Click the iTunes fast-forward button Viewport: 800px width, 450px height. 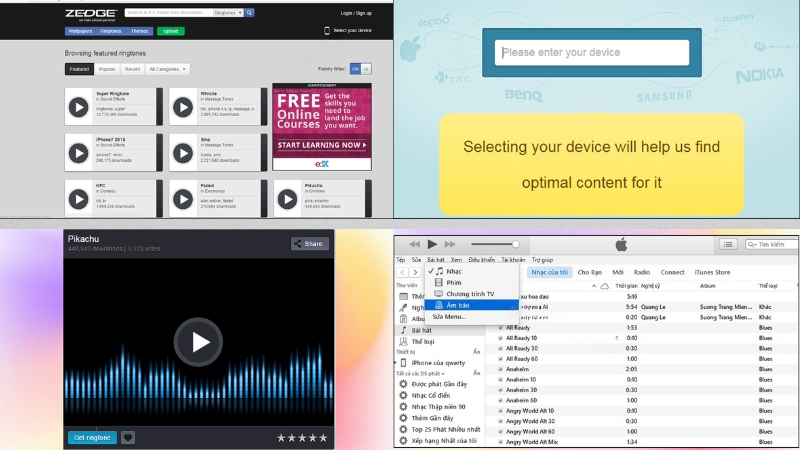click(x=450, y=244)
